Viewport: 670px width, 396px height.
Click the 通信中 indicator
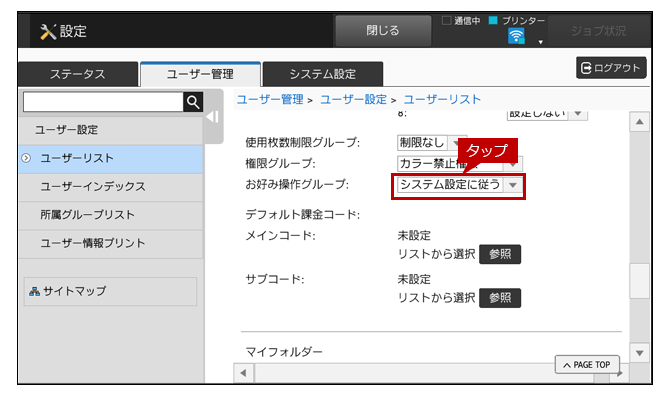click(461, 21)
